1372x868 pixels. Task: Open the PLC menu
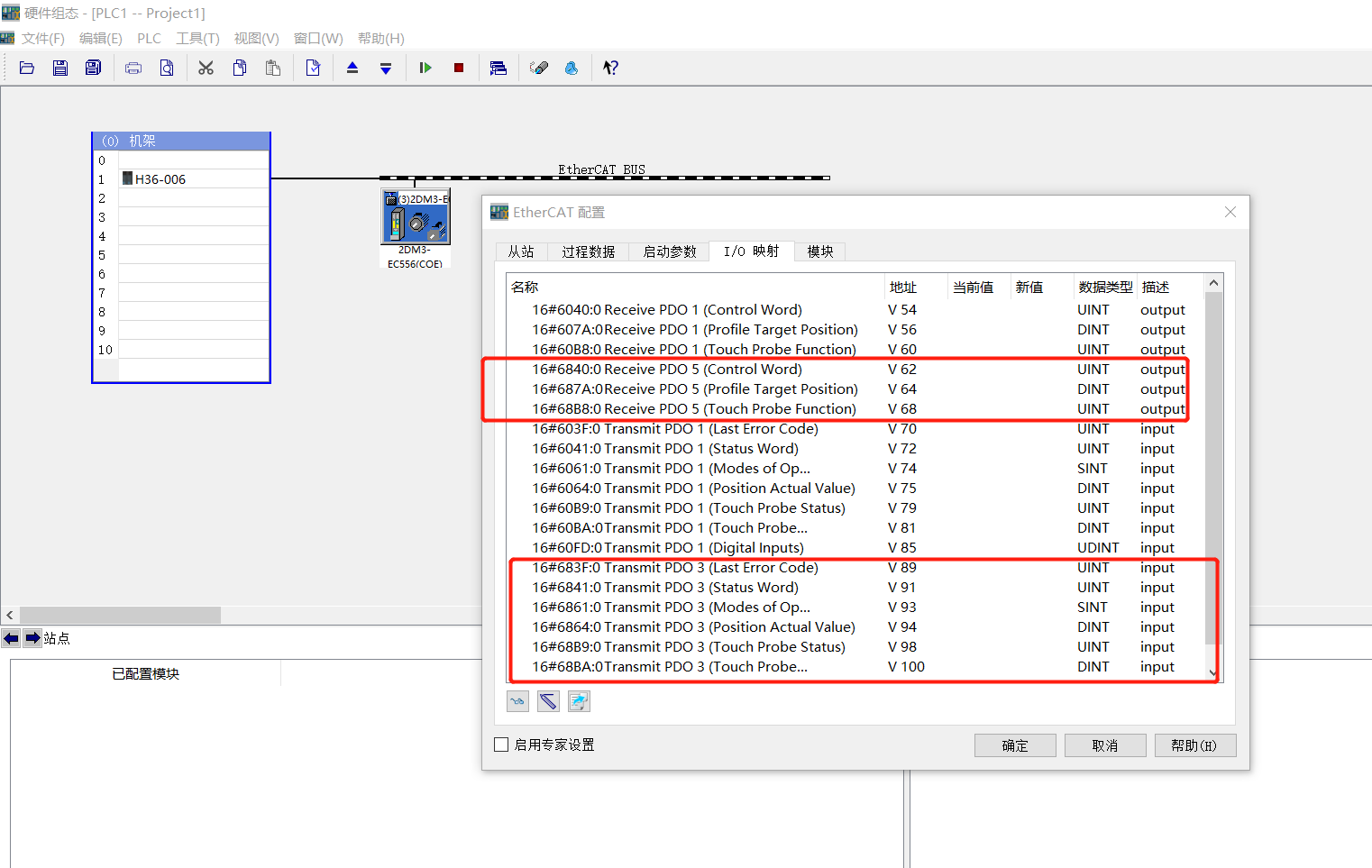click(149, 39)
